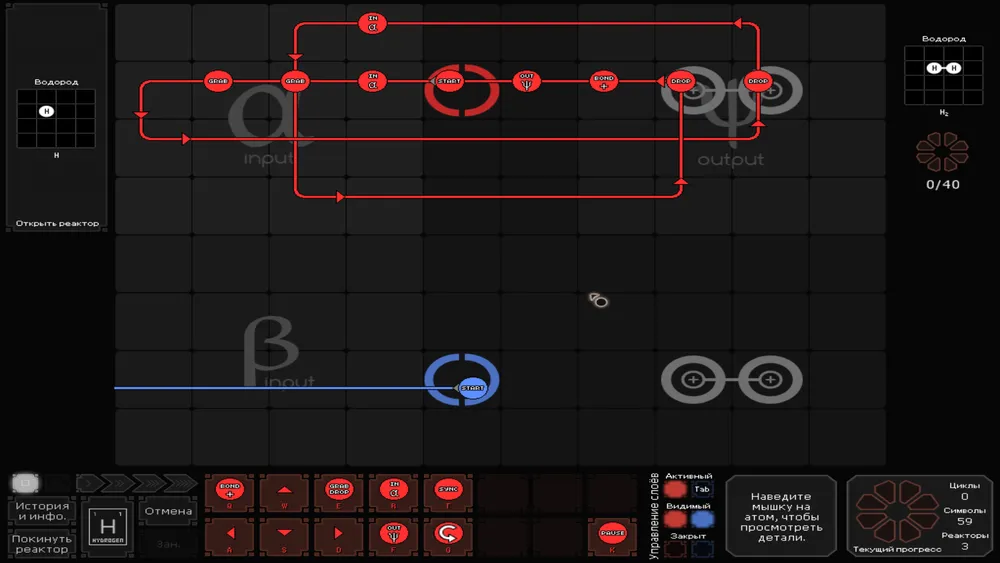Pick the up arrow (W) palette tile
Viewport: 1000px width, 563px height.
[x=284, y=491]
